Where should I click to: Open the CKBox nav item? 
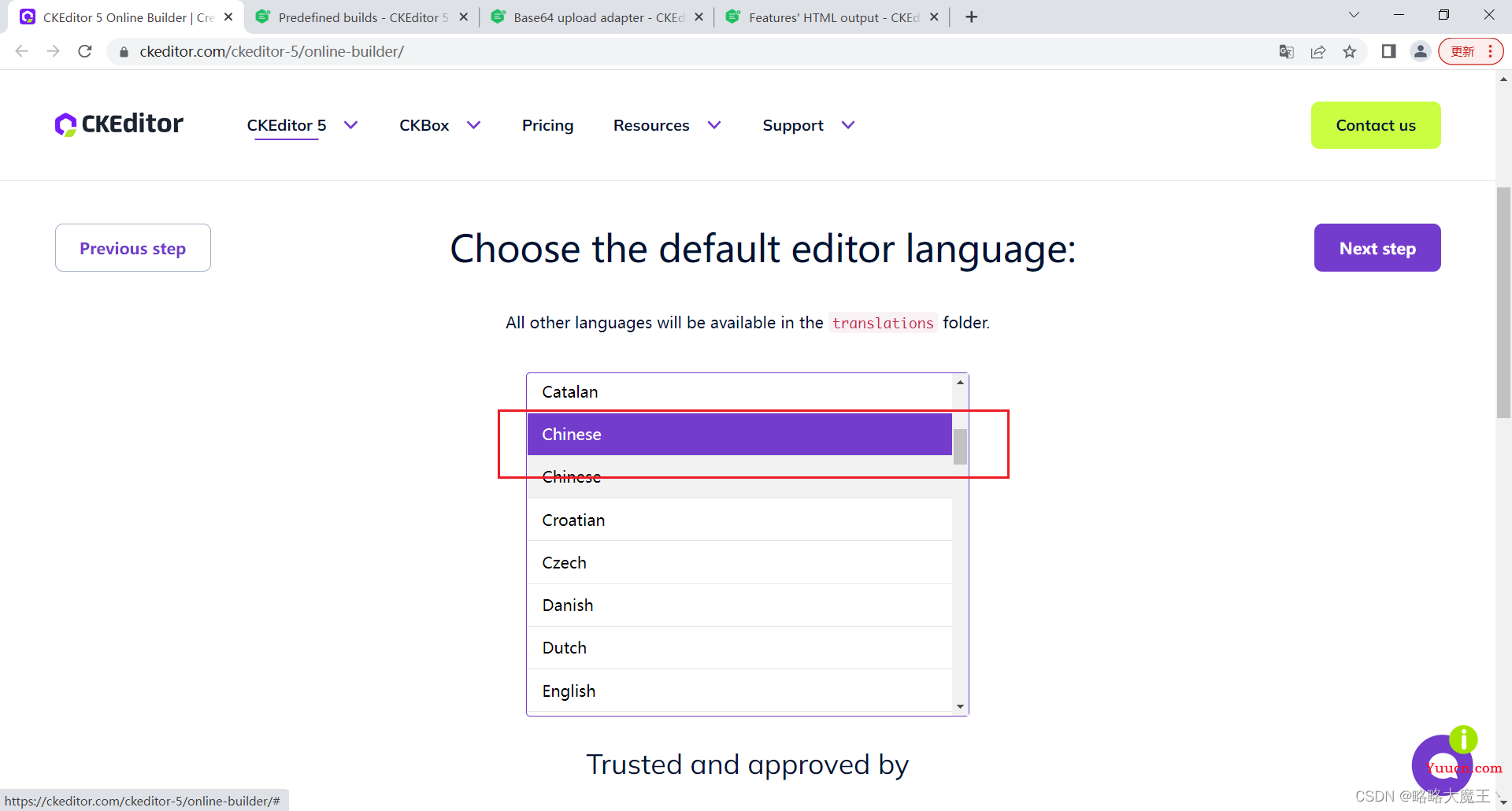click(x=424, y=125)
